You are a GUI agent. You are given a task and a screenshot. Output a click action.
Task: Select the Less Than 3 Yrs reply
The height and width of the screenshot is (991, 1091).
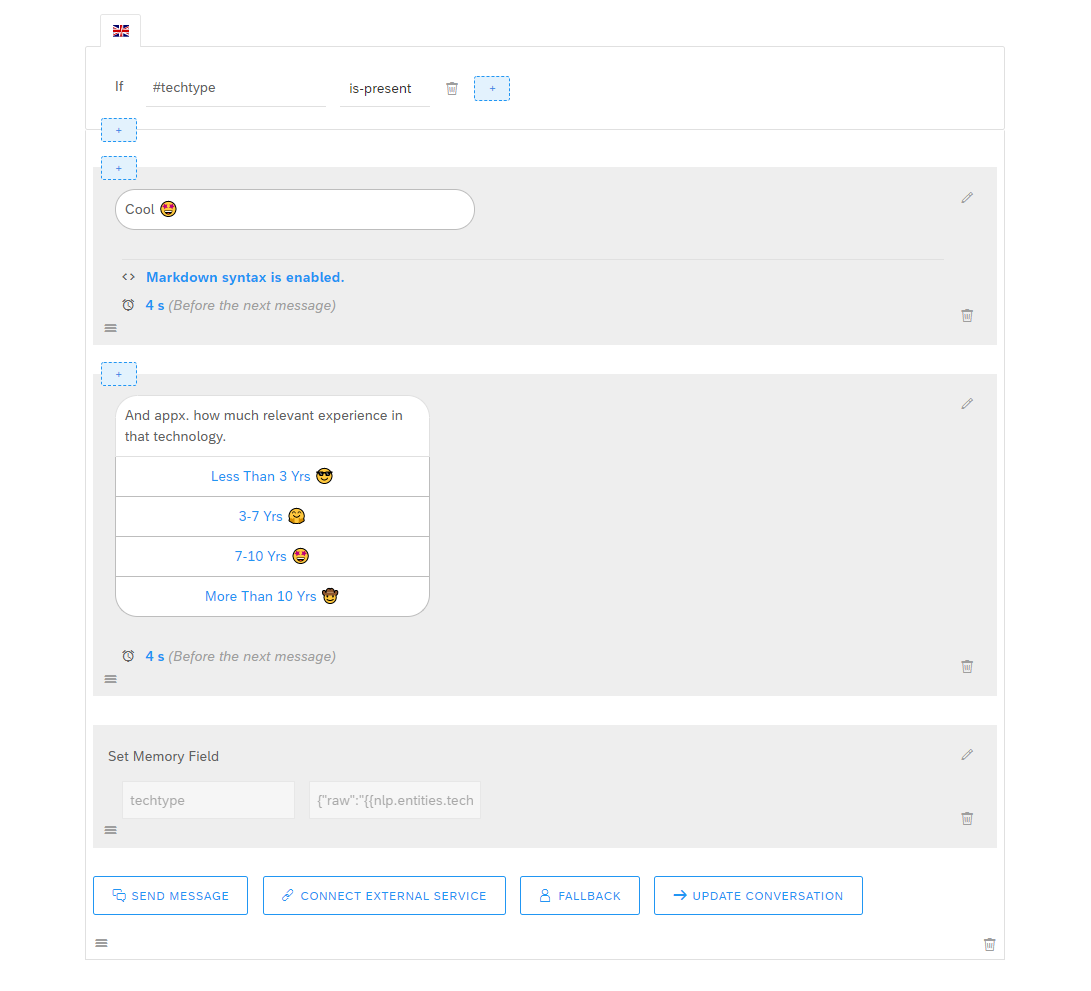[272, 477]
